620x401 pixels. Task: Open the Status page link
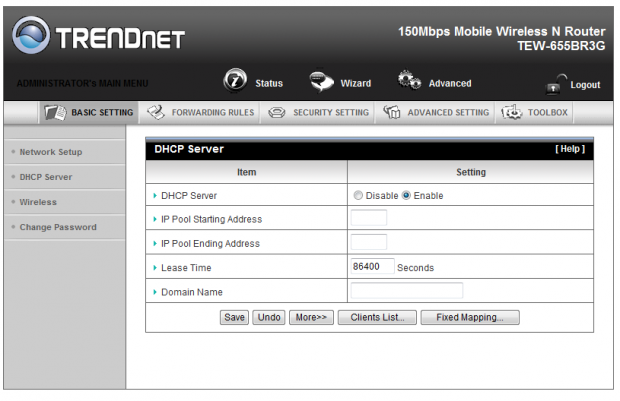(269, 83)
